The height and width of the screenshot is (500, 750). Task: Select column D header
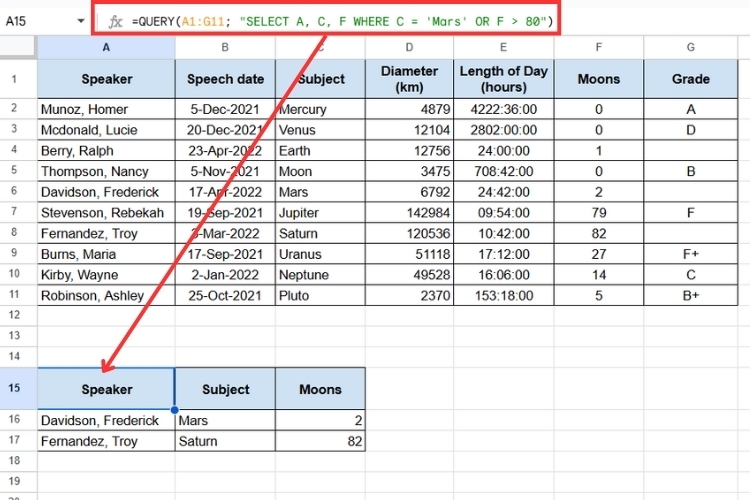point(409,47)
